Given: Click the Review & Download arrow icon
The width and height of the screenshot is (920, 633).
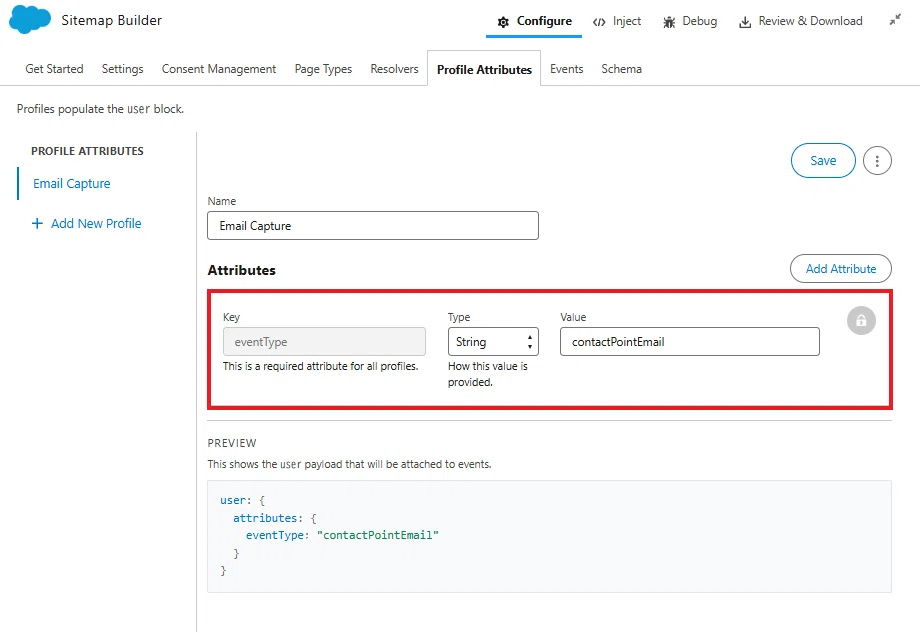Looking at the screenshot, I should [745, 22].
